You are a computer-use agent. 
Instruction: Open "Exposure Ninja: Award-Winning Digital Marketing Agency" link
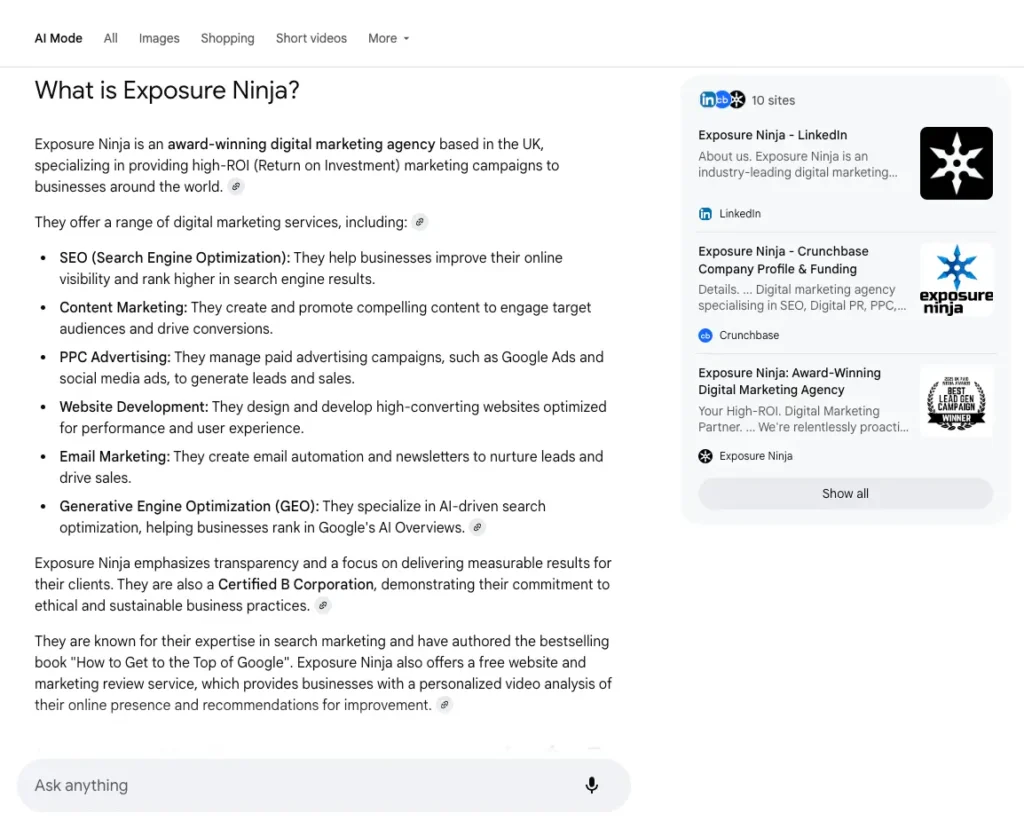click(x=789, y=382)
